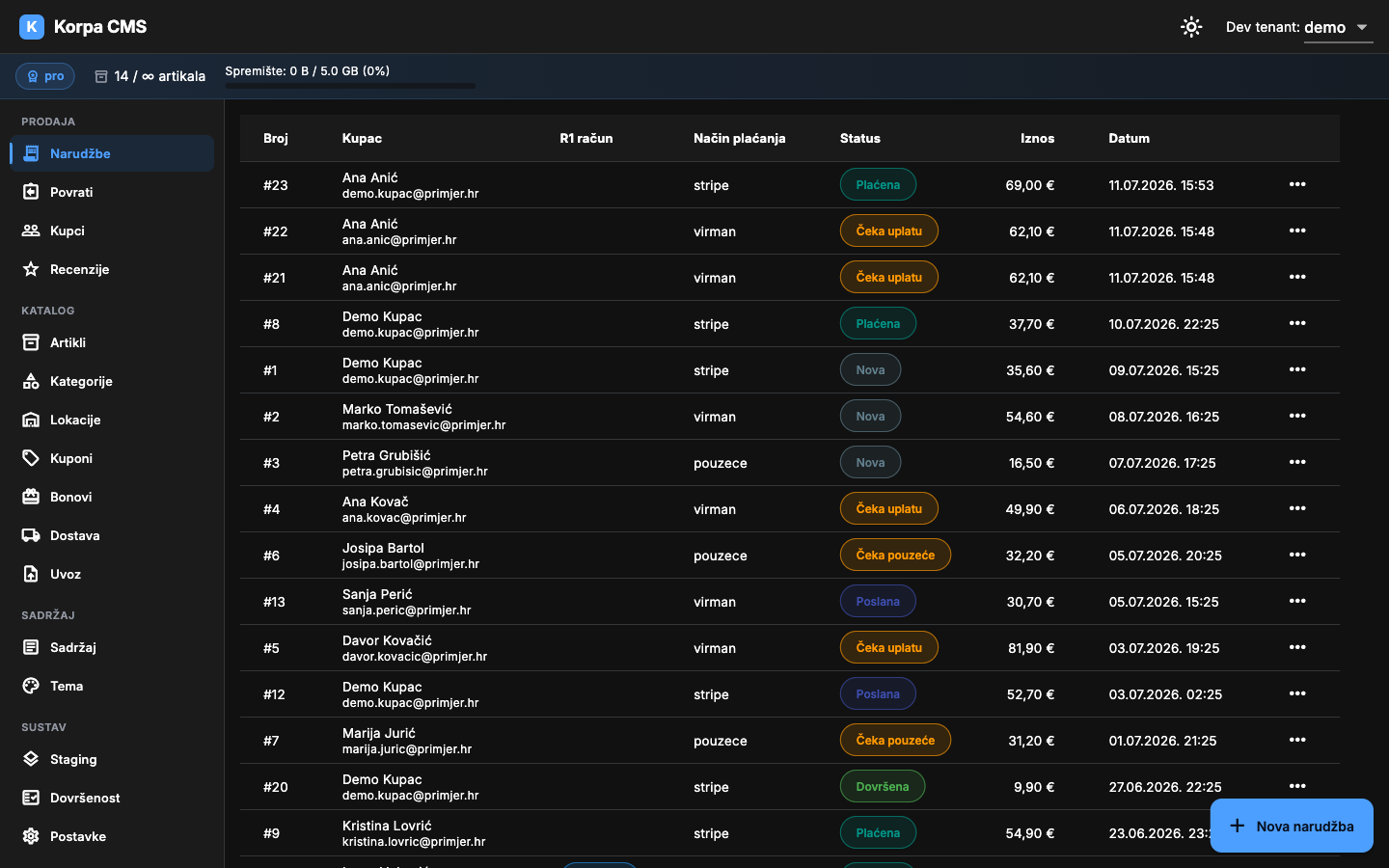Select Narudžbe in the sidebar
The height and width of the screenshot is (868, 1389).
pos(112,153)
